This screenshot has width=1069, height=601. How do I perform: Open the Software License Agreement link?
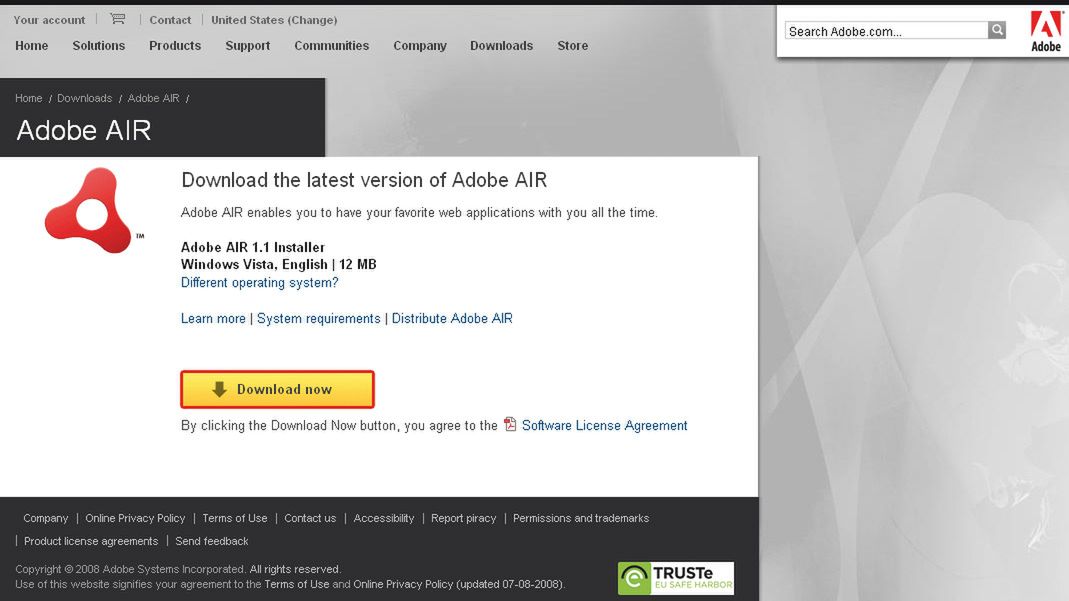(x=604, y=426)
